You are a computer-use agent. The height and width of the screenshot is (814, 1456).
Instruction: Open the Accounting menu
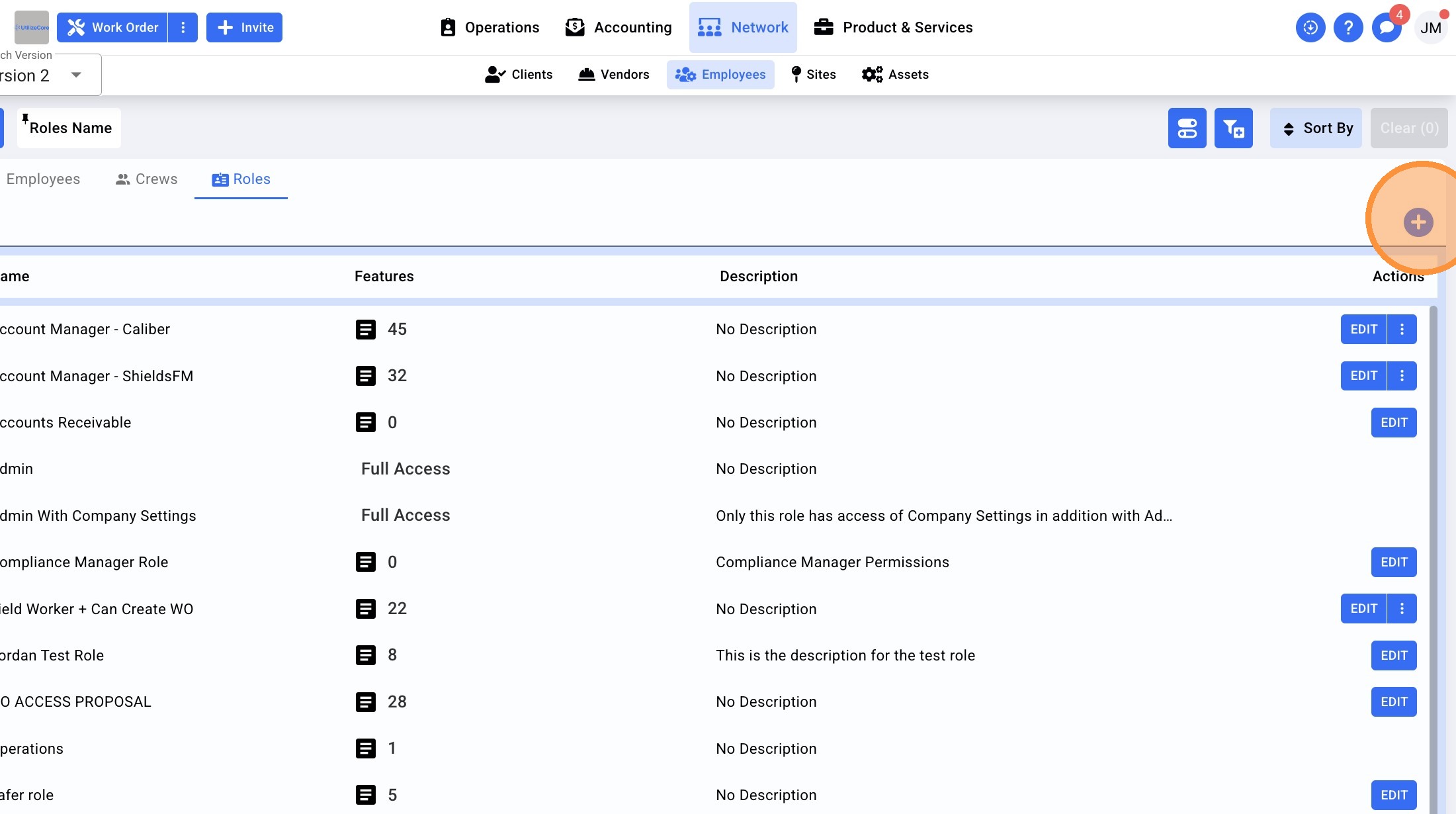point(619,27)
